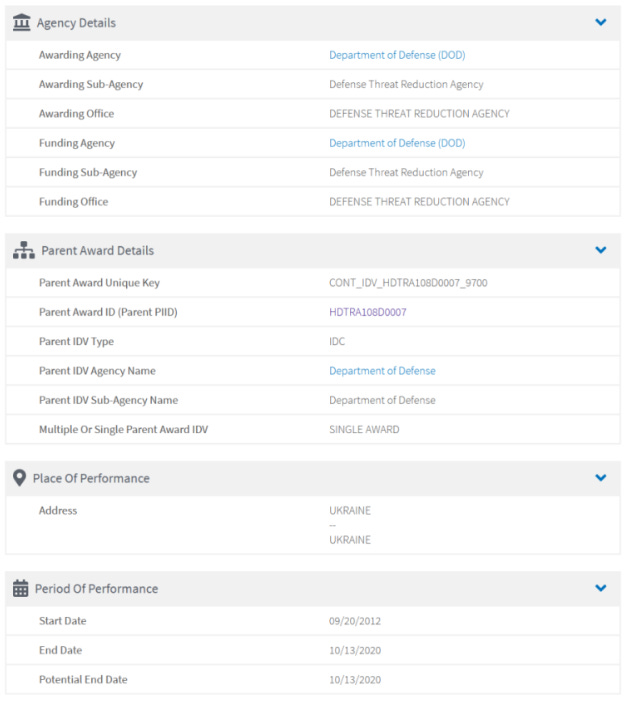Open parent award HDTRA108D0007 link
This screenshot has width=626, height=701.
pos(368,312)
